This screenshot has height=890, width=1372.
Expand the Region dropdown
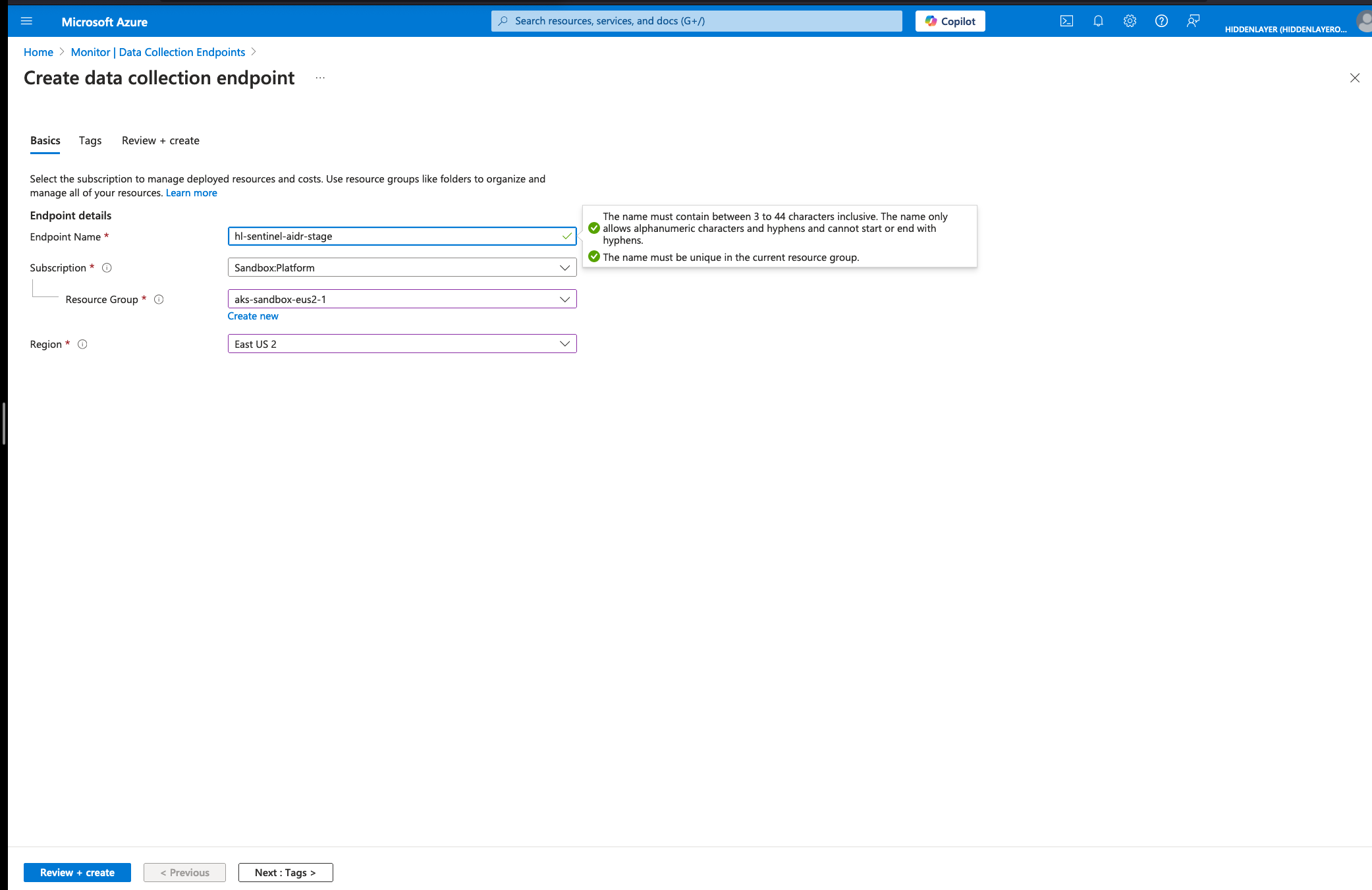402,344
